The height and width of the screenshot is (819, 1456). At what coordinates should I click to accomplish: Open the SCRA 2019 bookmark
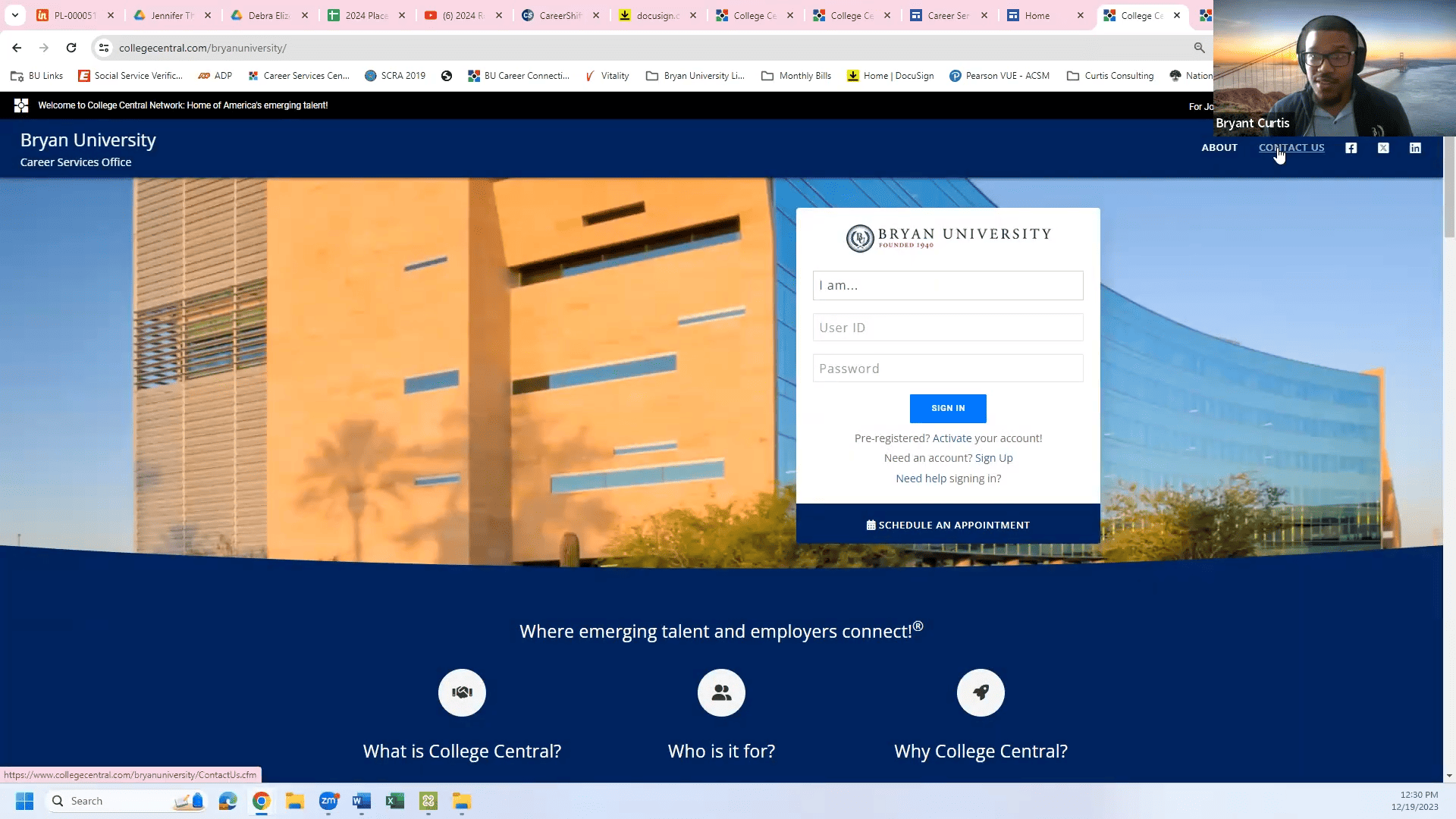395,76
